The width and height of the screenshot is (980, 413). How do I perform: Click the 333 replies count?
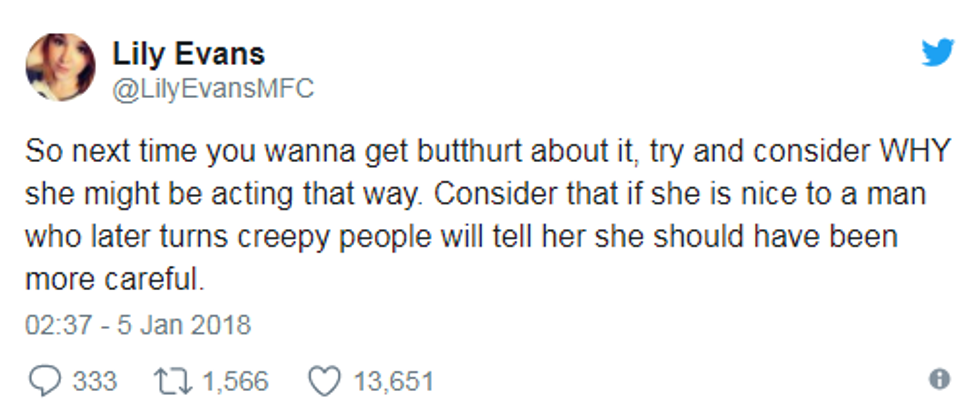coord(95,381)
